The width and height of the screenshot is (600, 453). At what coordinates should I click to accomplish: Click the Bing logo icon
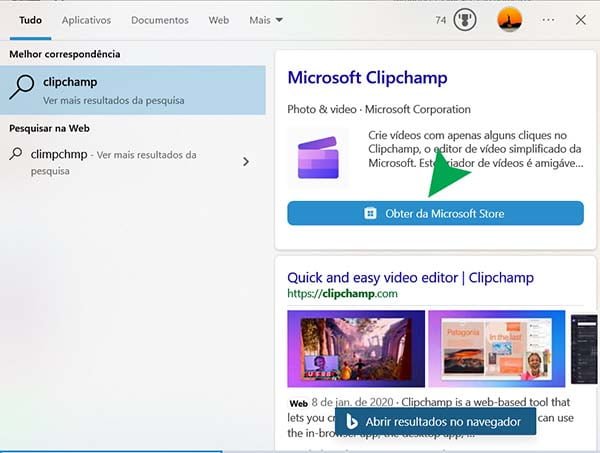click(x=351, y=421)
